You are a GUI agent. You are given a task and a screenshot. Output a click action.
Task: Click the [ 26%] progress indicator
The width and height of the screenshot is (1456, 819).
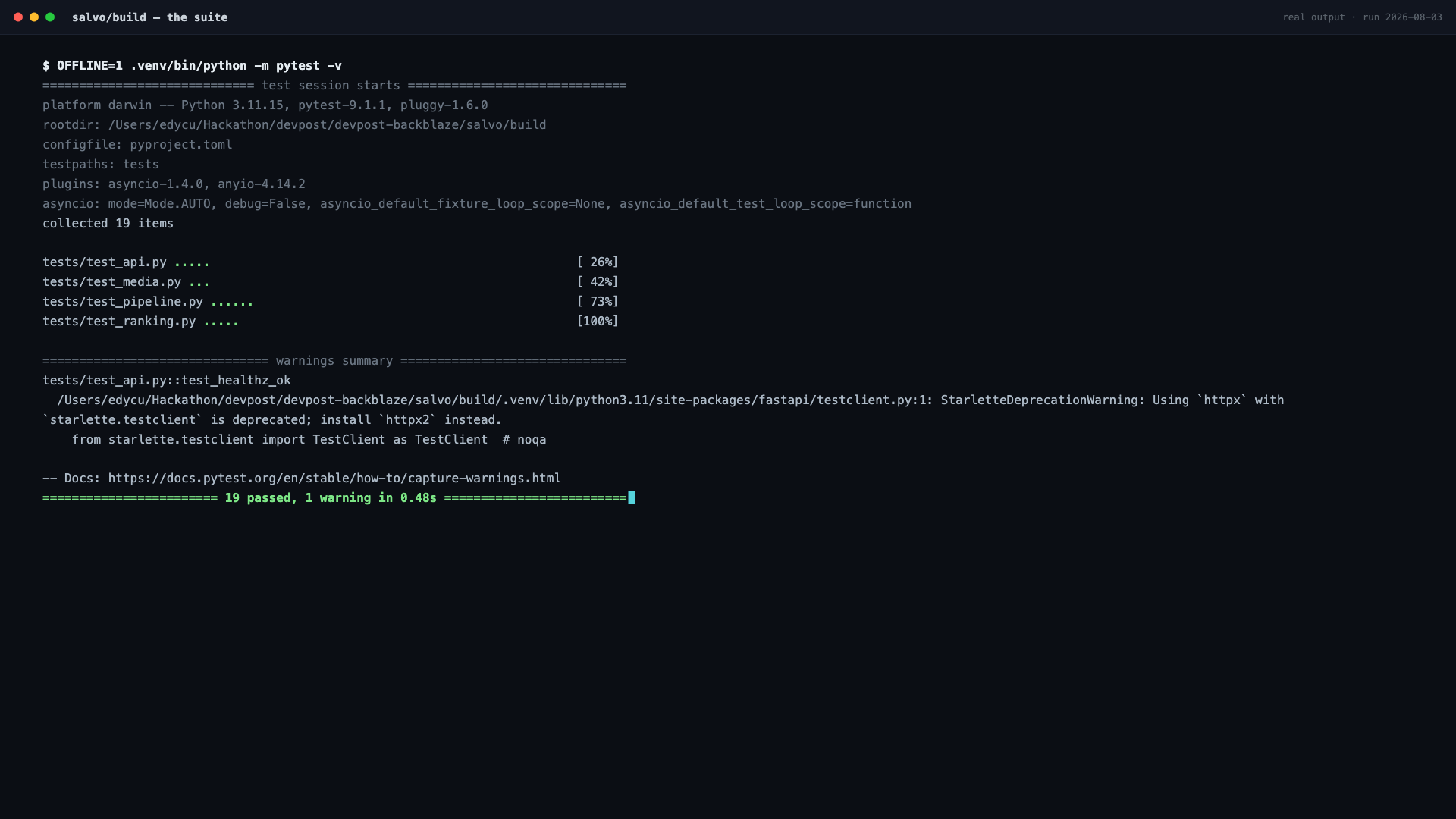coord(598,262)
